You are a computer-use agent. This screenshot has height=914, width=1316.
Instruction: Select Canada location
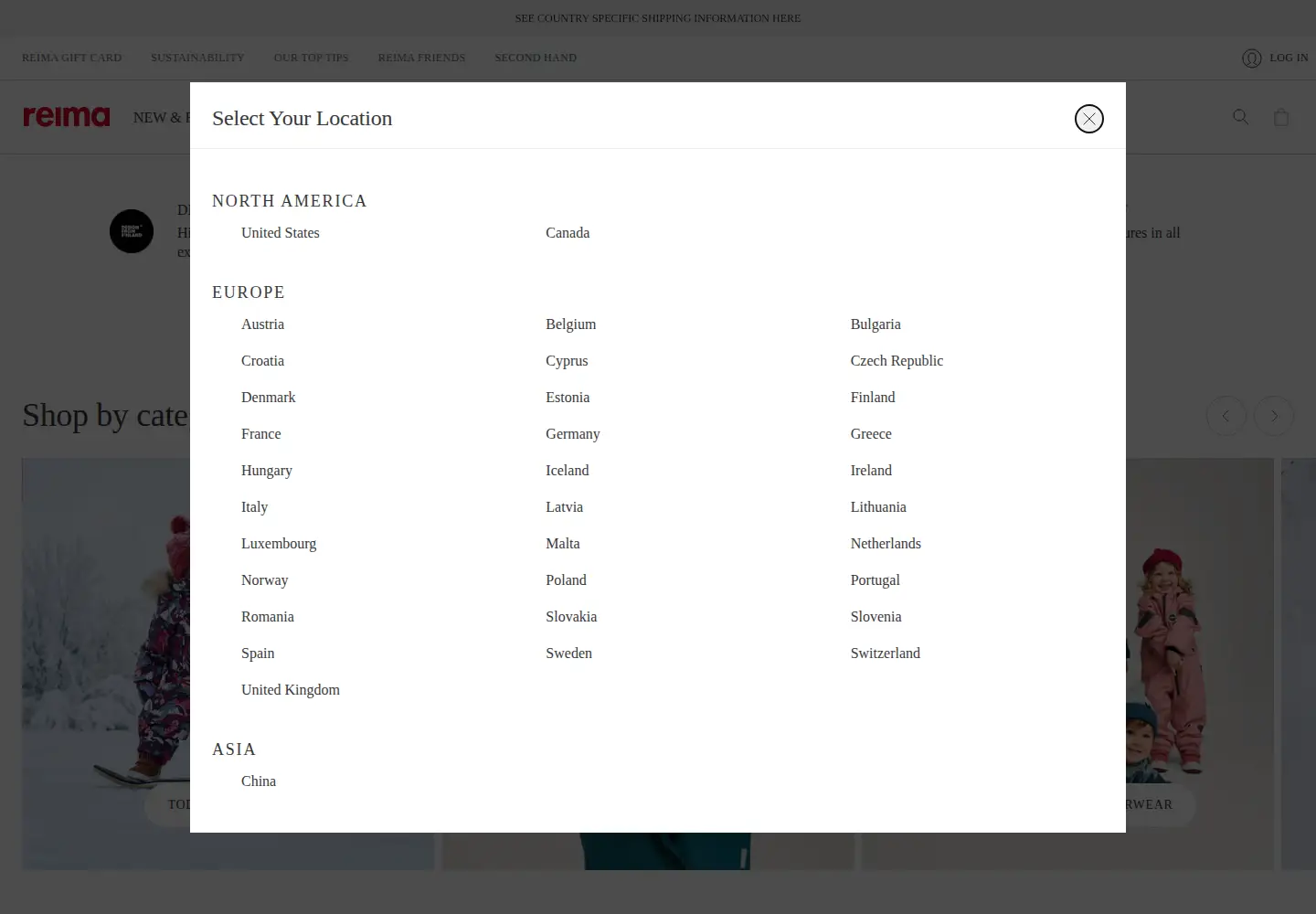[568, 233]
